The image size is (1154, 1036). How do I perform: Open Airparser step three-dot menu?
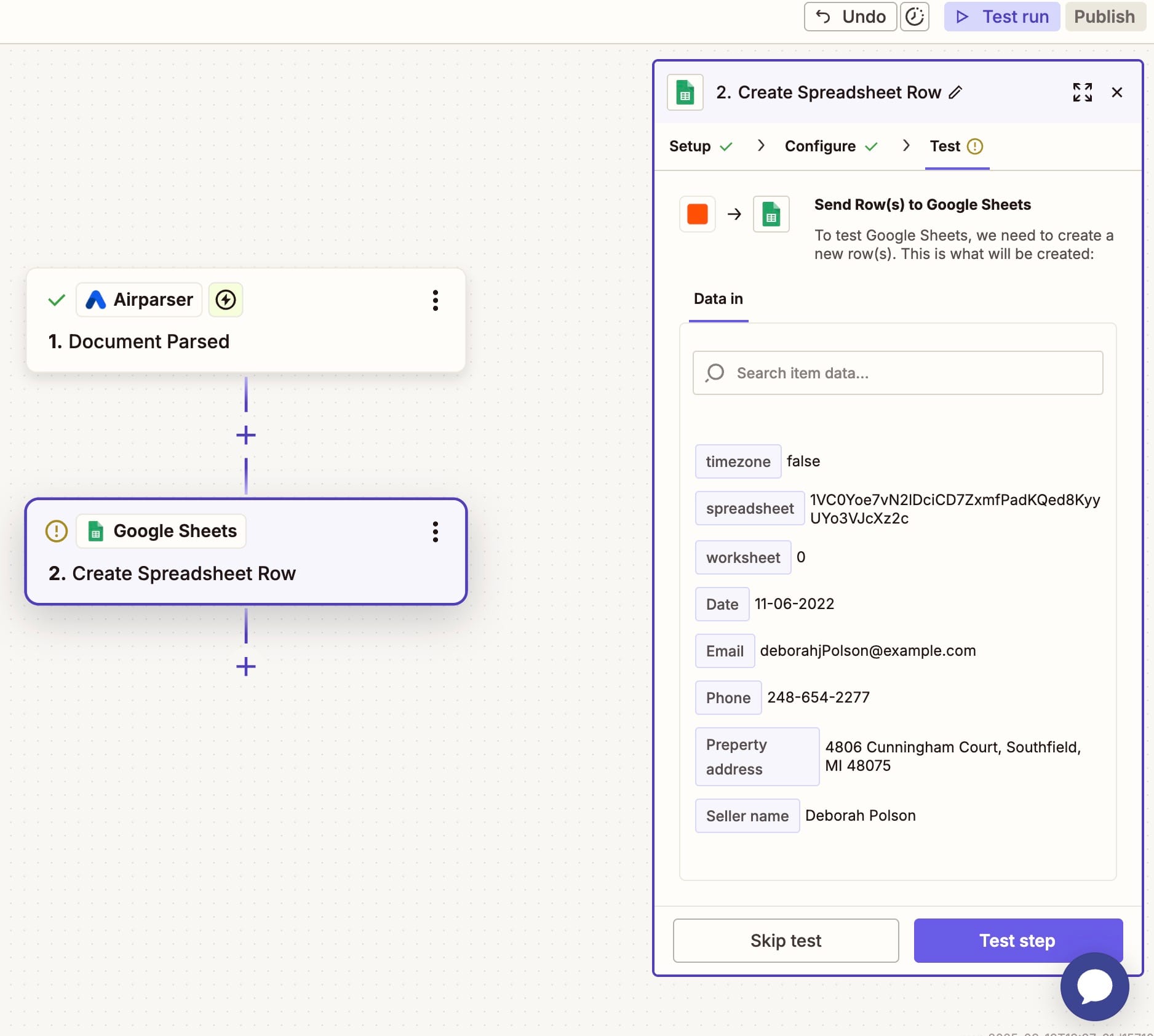click(x=435, y=300)
